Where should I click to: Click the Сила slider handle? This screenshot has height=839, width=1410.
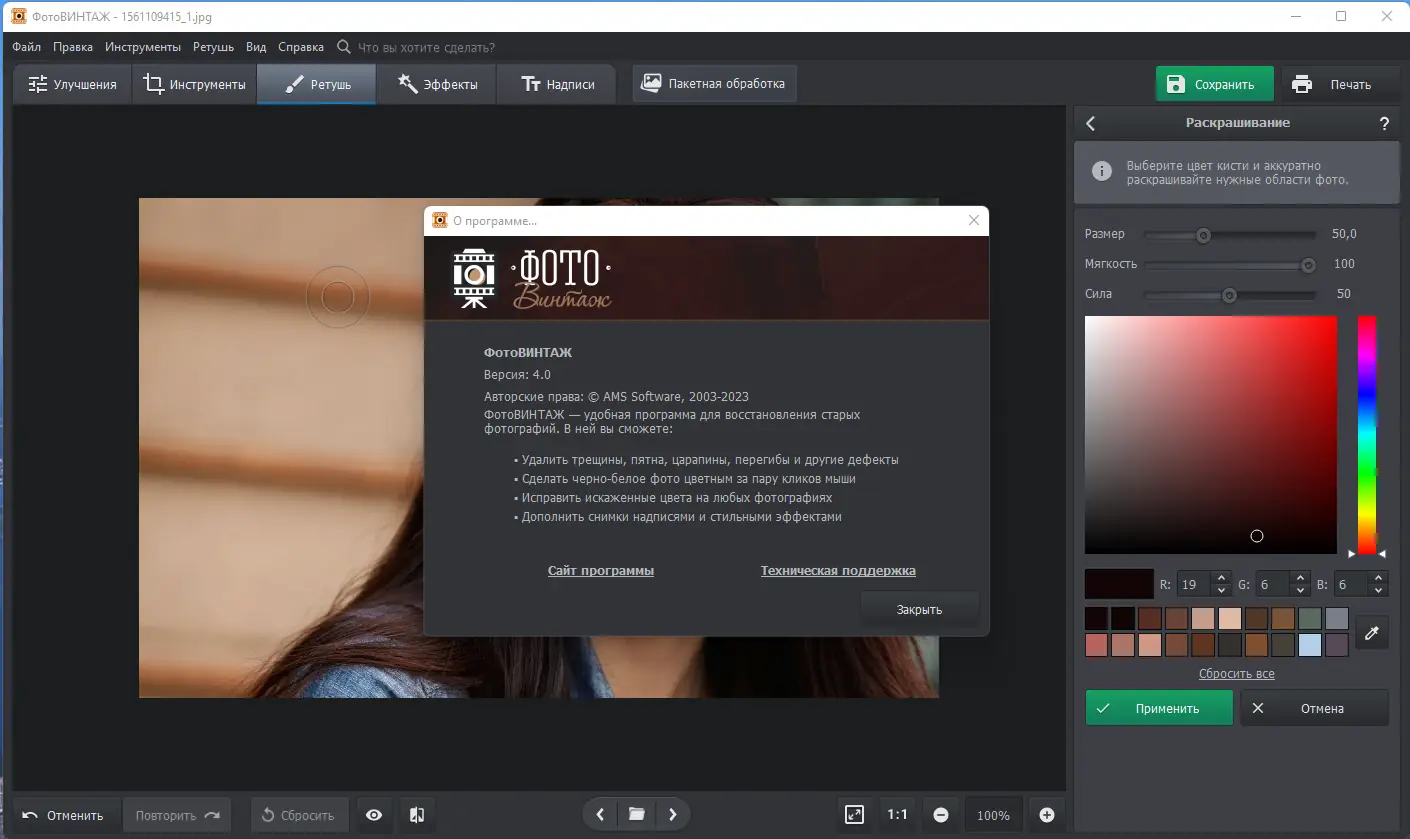tap(1230, 295)
